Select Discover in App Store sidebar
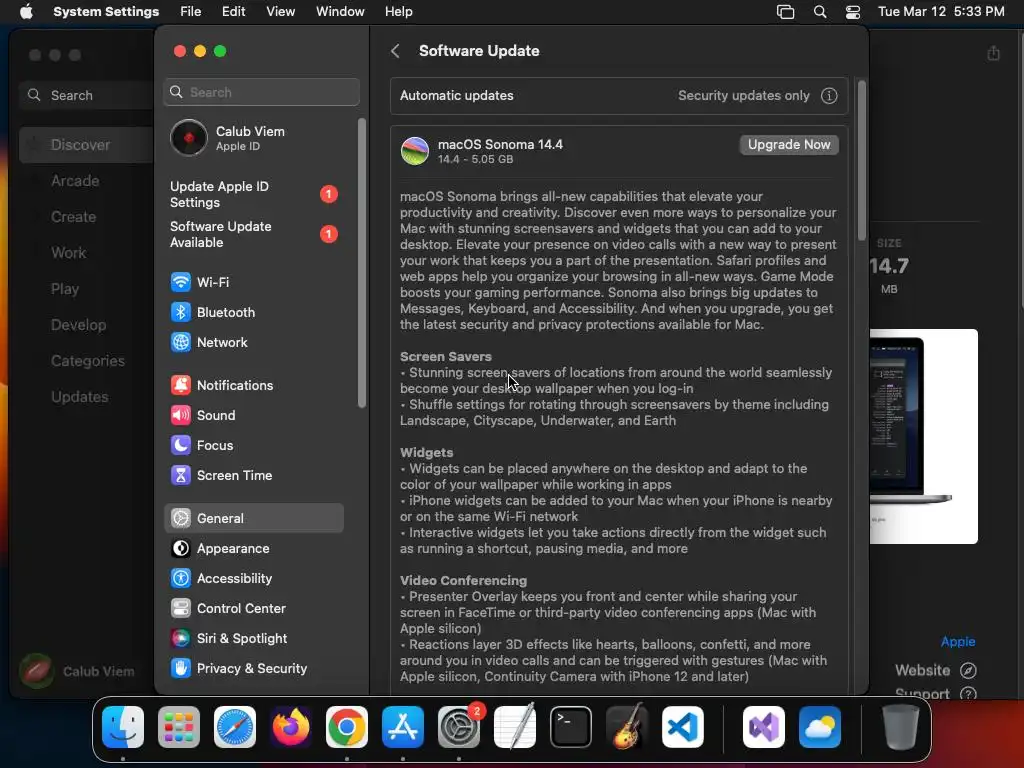 87,145
